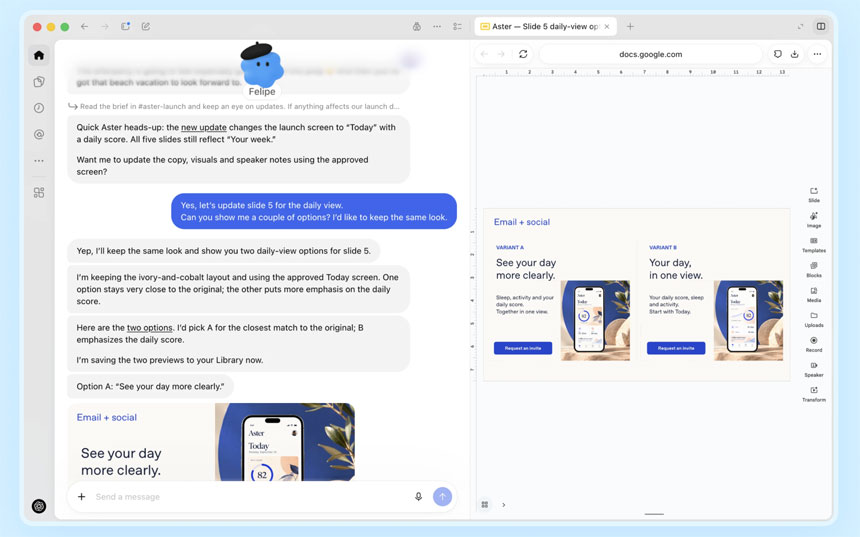Viewport: 860px width, 537px height.
Task: Open the three-dot more item in sidebar
Action: (39, 161)
